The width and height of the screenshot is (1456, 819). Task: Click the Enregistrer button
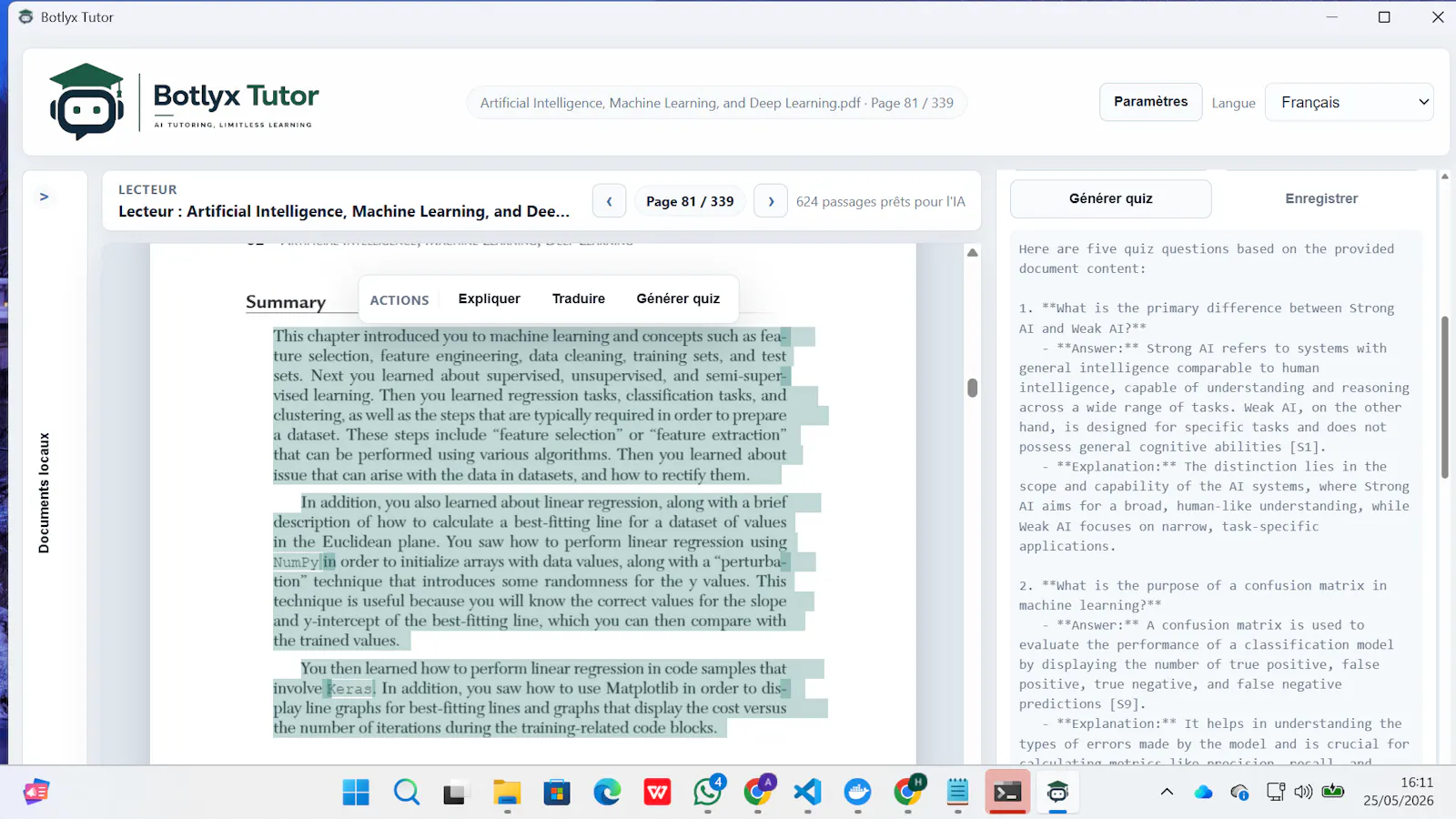click(x=1321, y=198)
